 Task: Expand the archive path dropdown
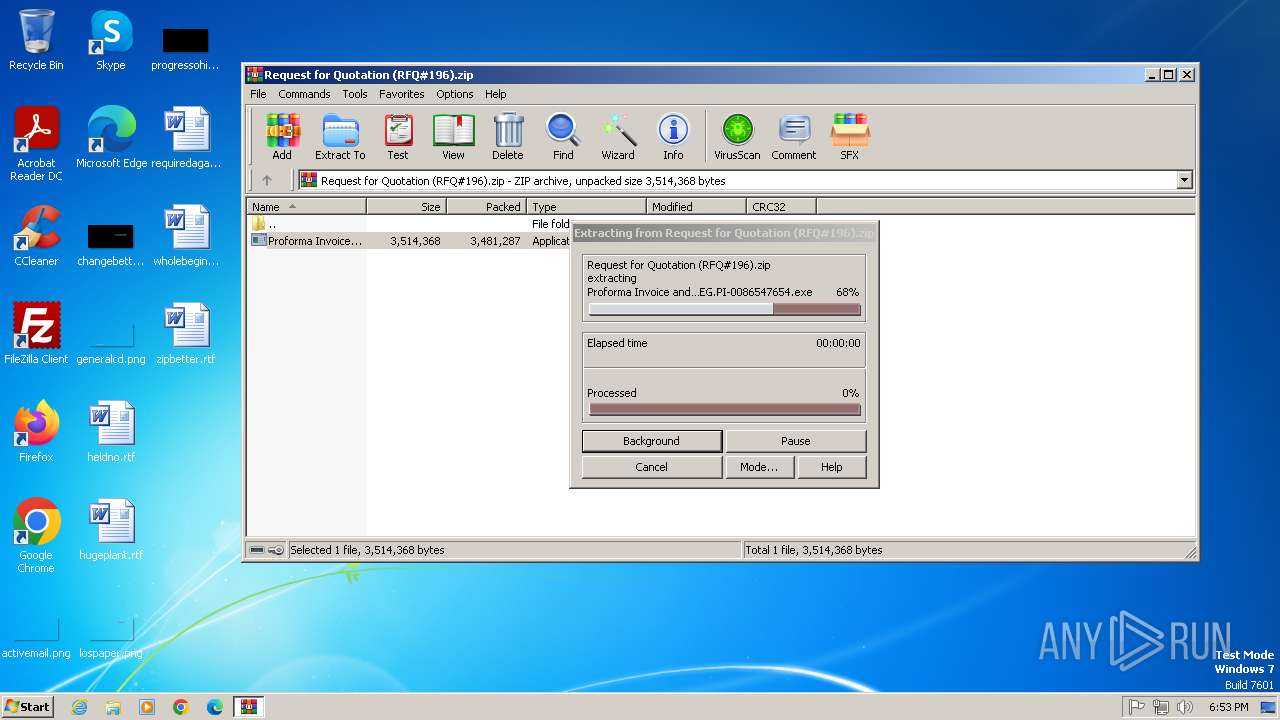(1185, 181)
